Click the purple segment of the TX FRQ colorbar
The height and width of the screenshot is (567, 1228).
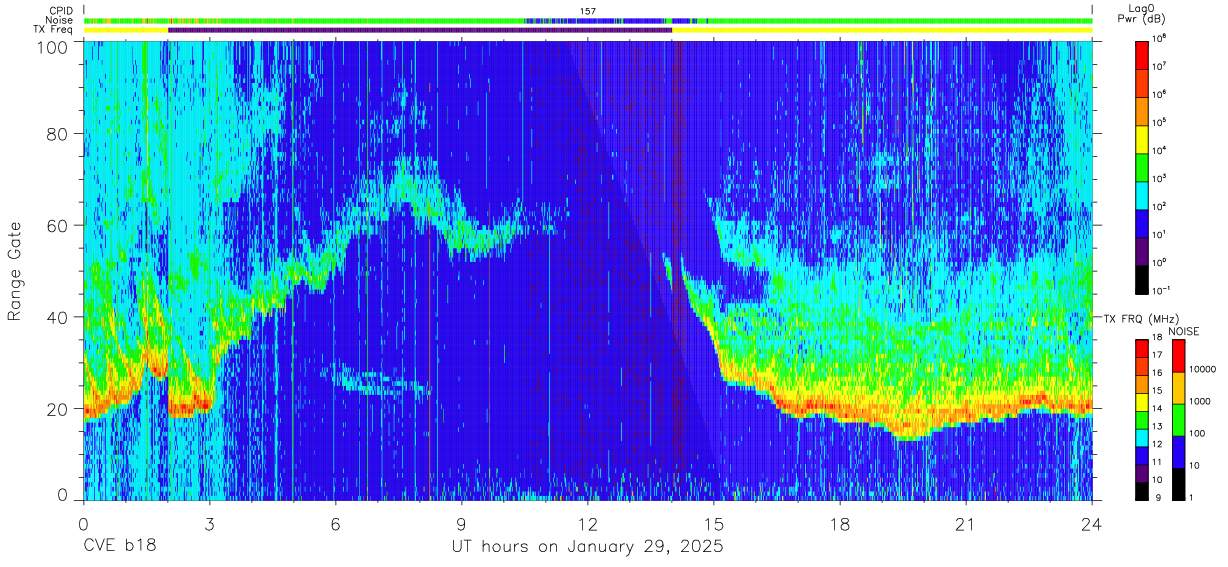point(1142,473)
